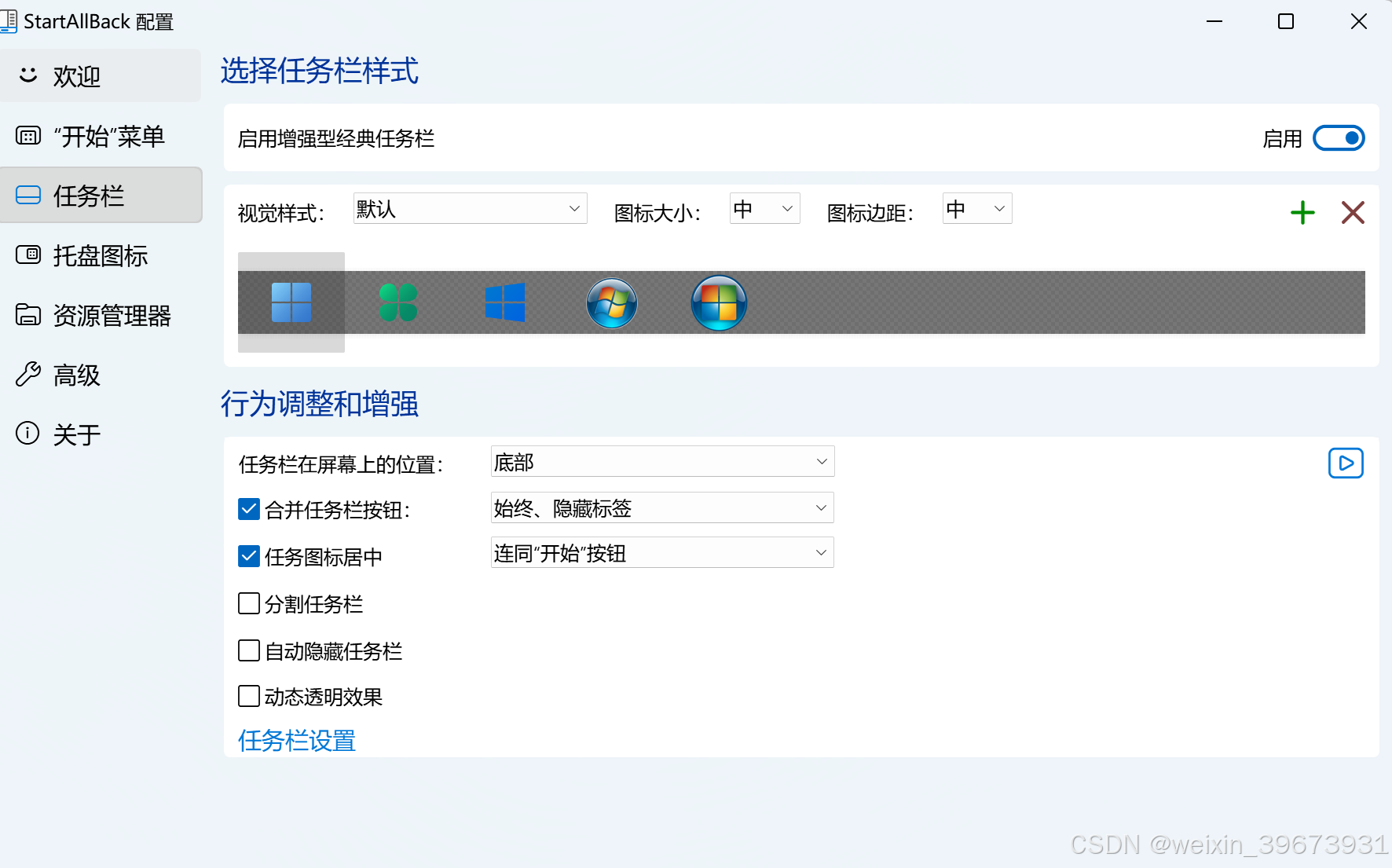Click the taskbar icon beside 任务栏
The image size is (1392, 868).
point(28,195)
